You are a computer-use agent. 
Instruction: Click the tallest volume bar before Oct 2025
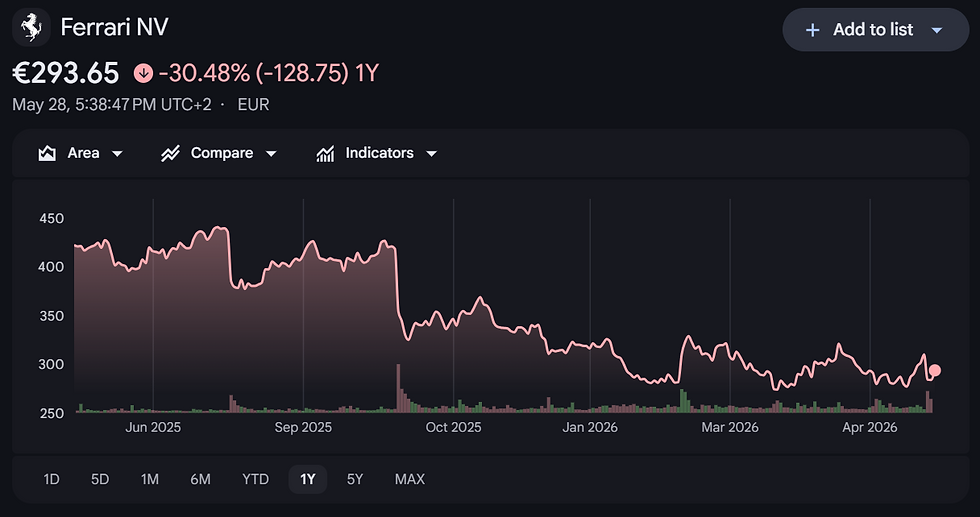pos(398,388)
